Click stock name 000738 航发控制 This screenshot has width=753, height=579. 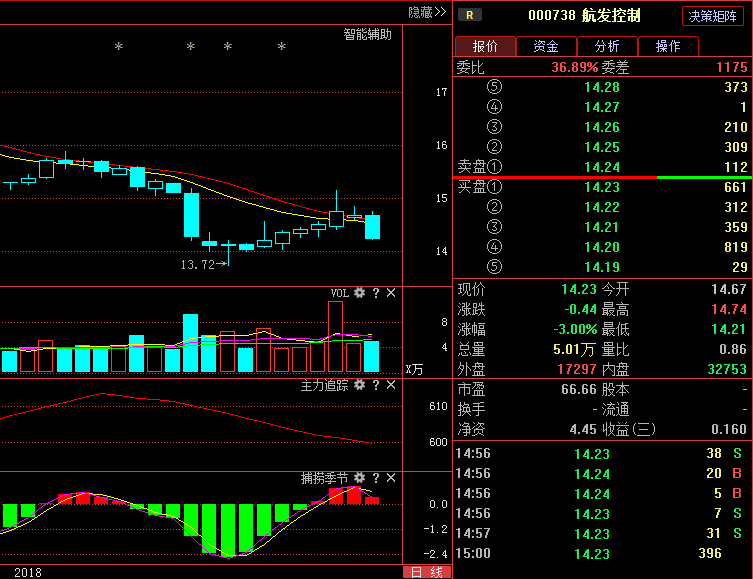pos(584,15)
